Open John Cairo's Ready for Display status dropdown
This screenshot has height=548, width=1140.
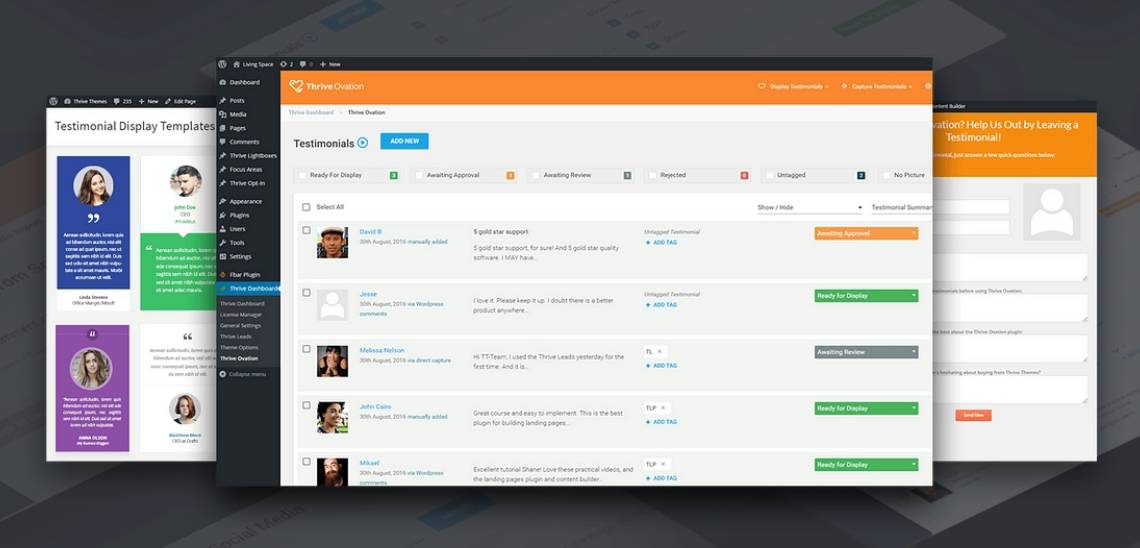866,408
